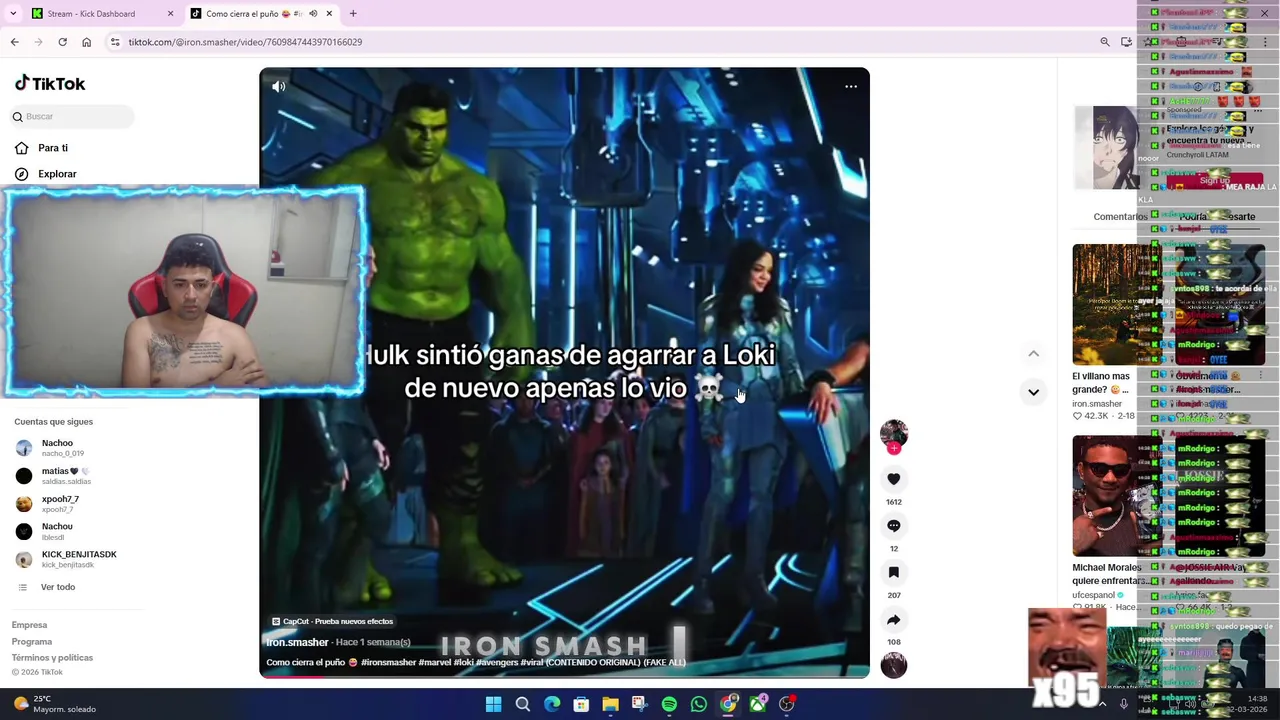Open the Xbox app on the taskbar
The width and height of the screenshot is (1280, 720).
pos(758,704)
